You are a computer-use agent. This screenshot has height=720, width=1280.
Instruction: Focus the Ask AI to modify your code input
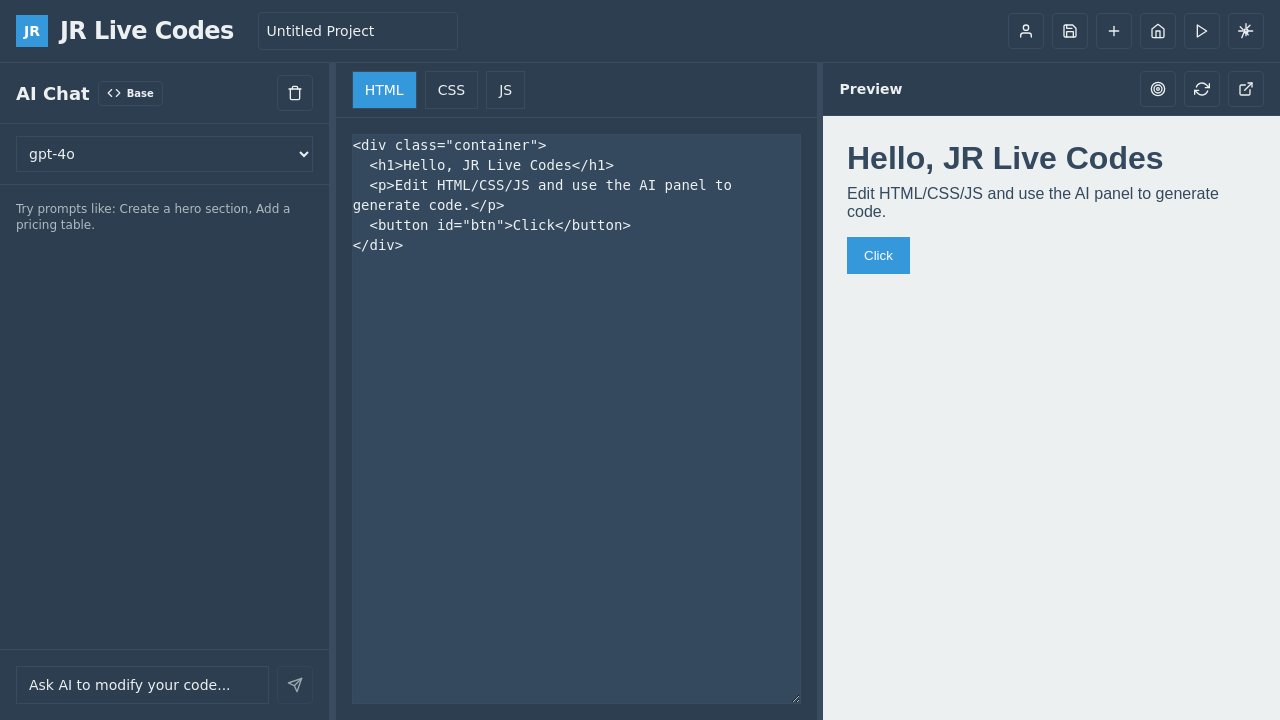[x=142, y=685]
